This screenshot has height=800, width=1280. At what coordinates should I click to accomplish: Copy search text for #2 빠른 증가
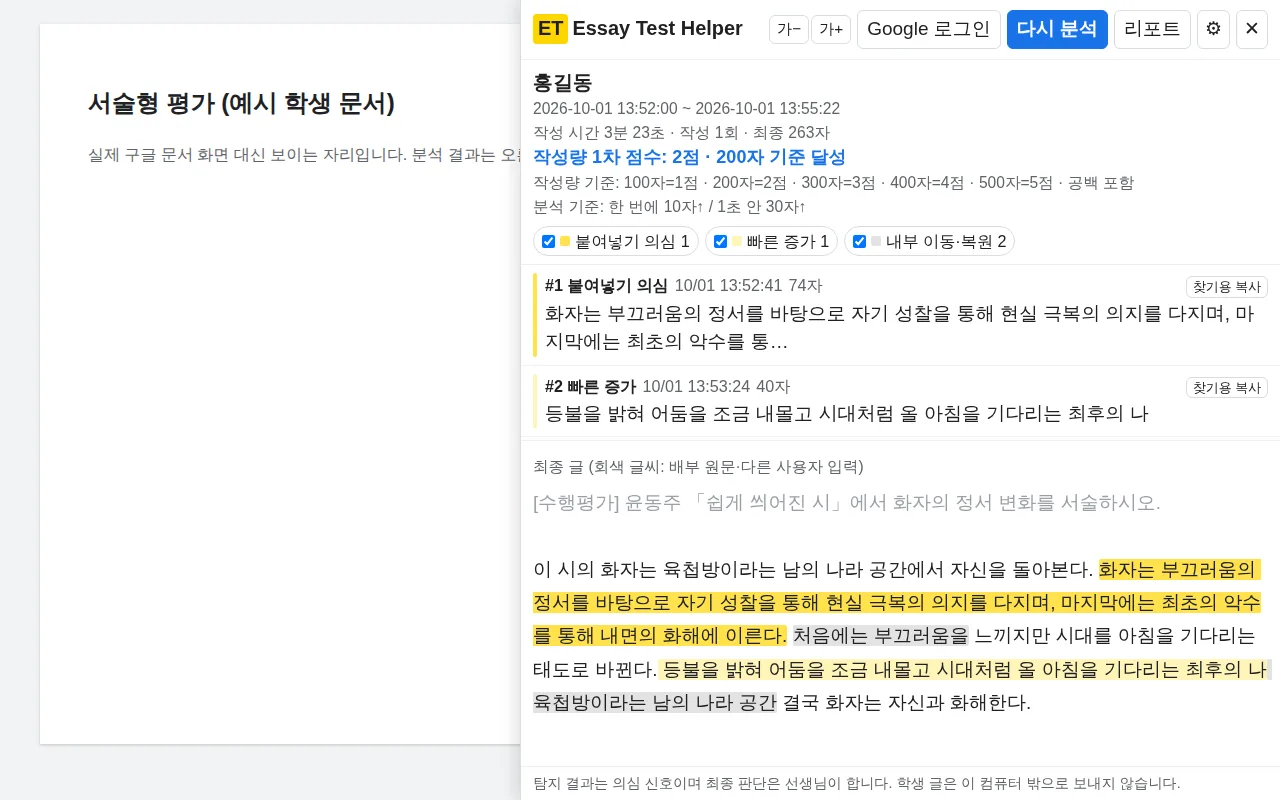tap(1227, 388)
